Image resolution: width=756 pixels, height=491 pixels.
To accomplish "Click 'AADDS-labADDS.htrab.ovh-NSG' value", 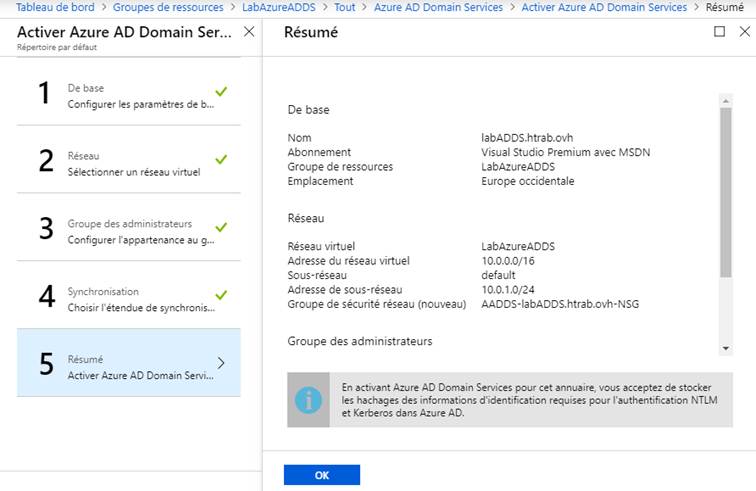I will click(560, 304).
